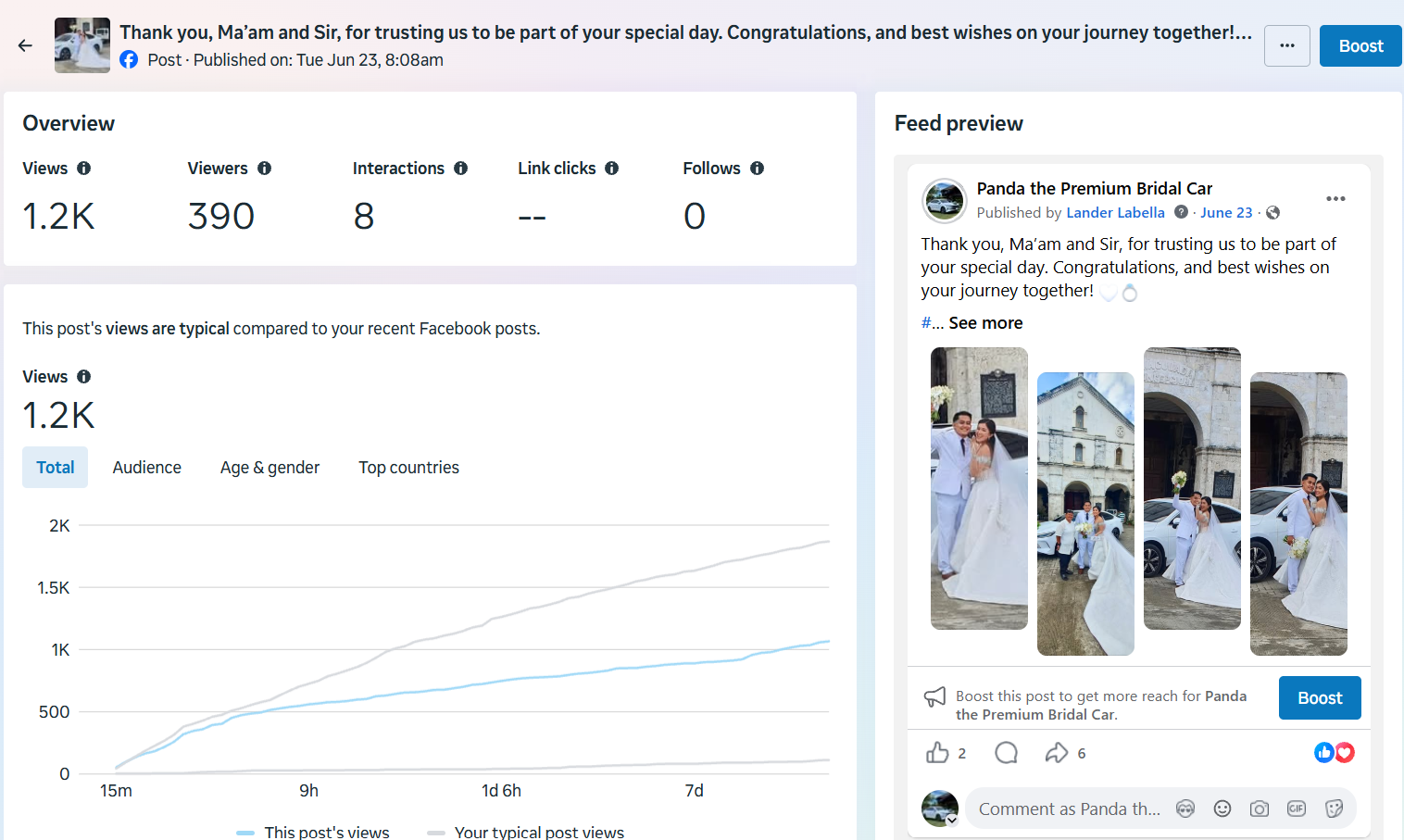Switch to the Top countries tab
1404x840 pixels.
tap(409, 468)
